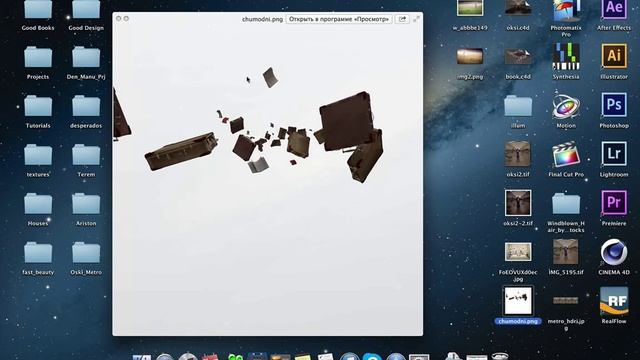Select the Projects folder
Image resolution: width=640 pixels, height=360 pixels.
(x=38, y=57)
